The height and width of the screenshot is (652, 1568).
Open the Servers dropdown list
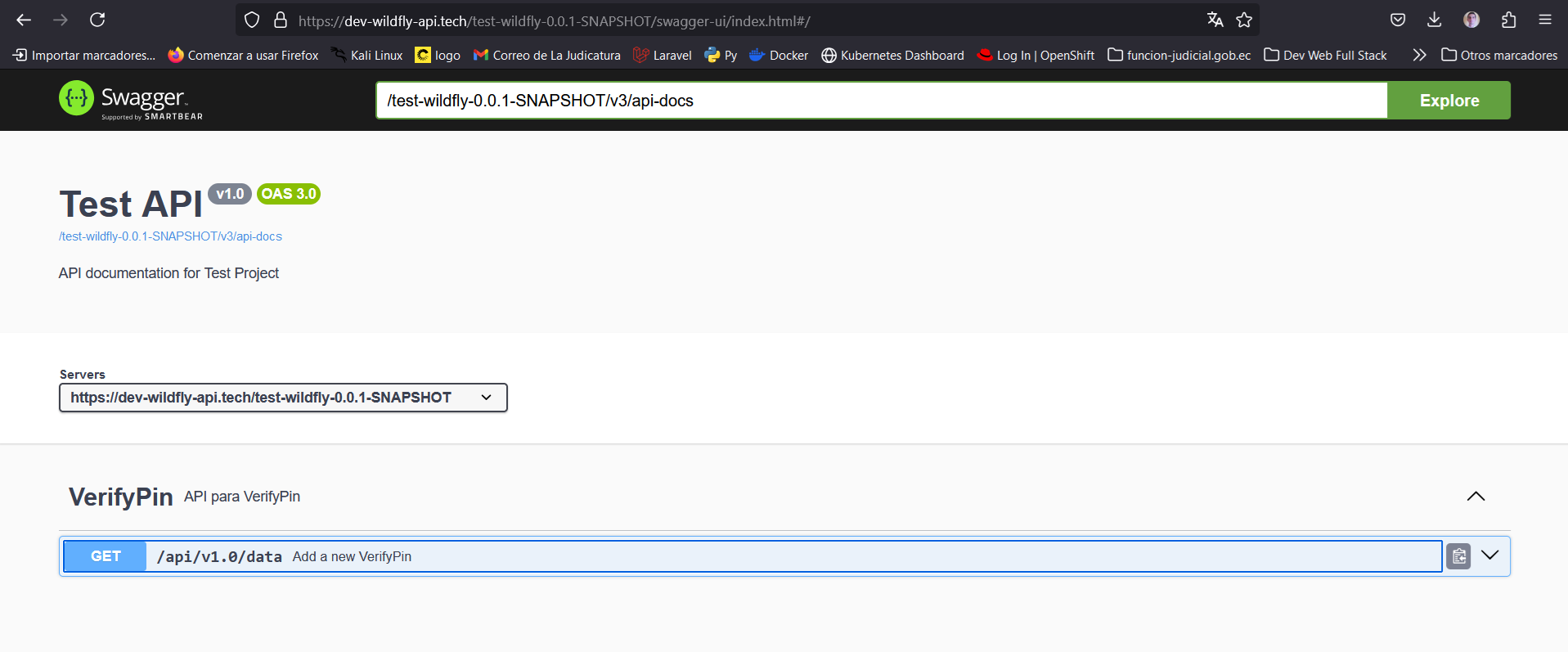[x=283, y=398]
